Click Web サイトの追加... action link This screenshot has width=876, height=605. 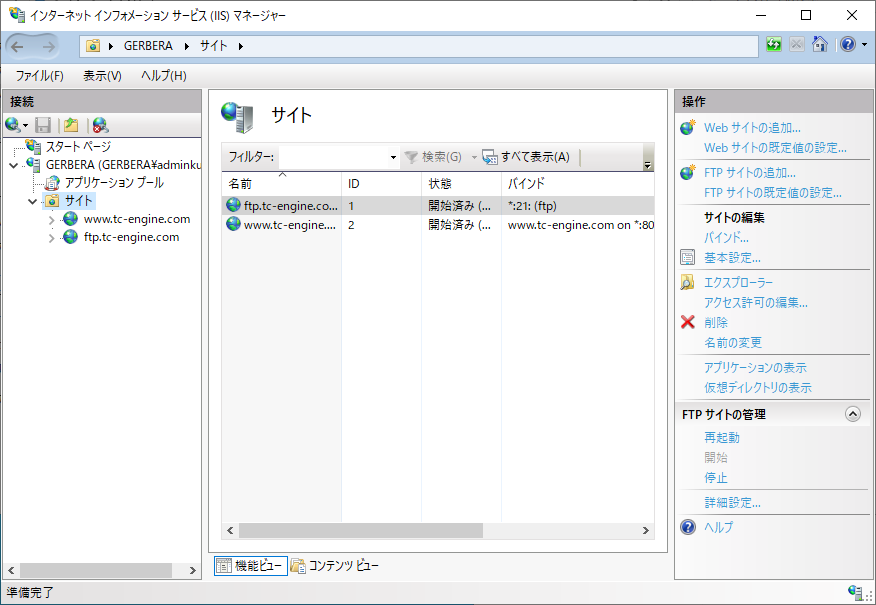tap(752, 128)
